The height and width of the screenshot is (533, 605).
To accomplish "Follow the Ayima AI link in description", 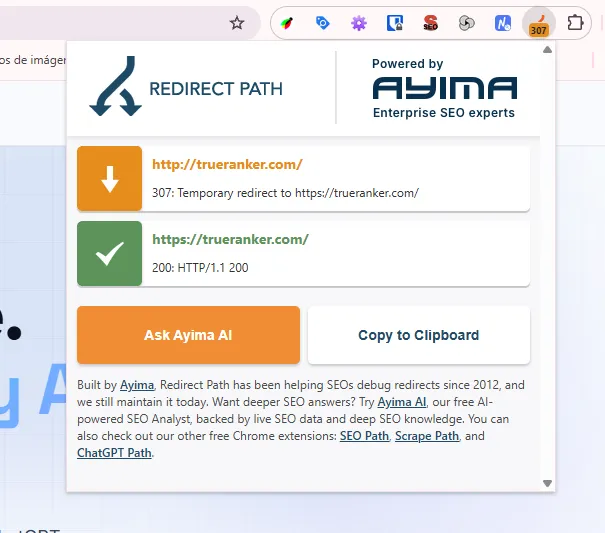I will click(402, 402).
